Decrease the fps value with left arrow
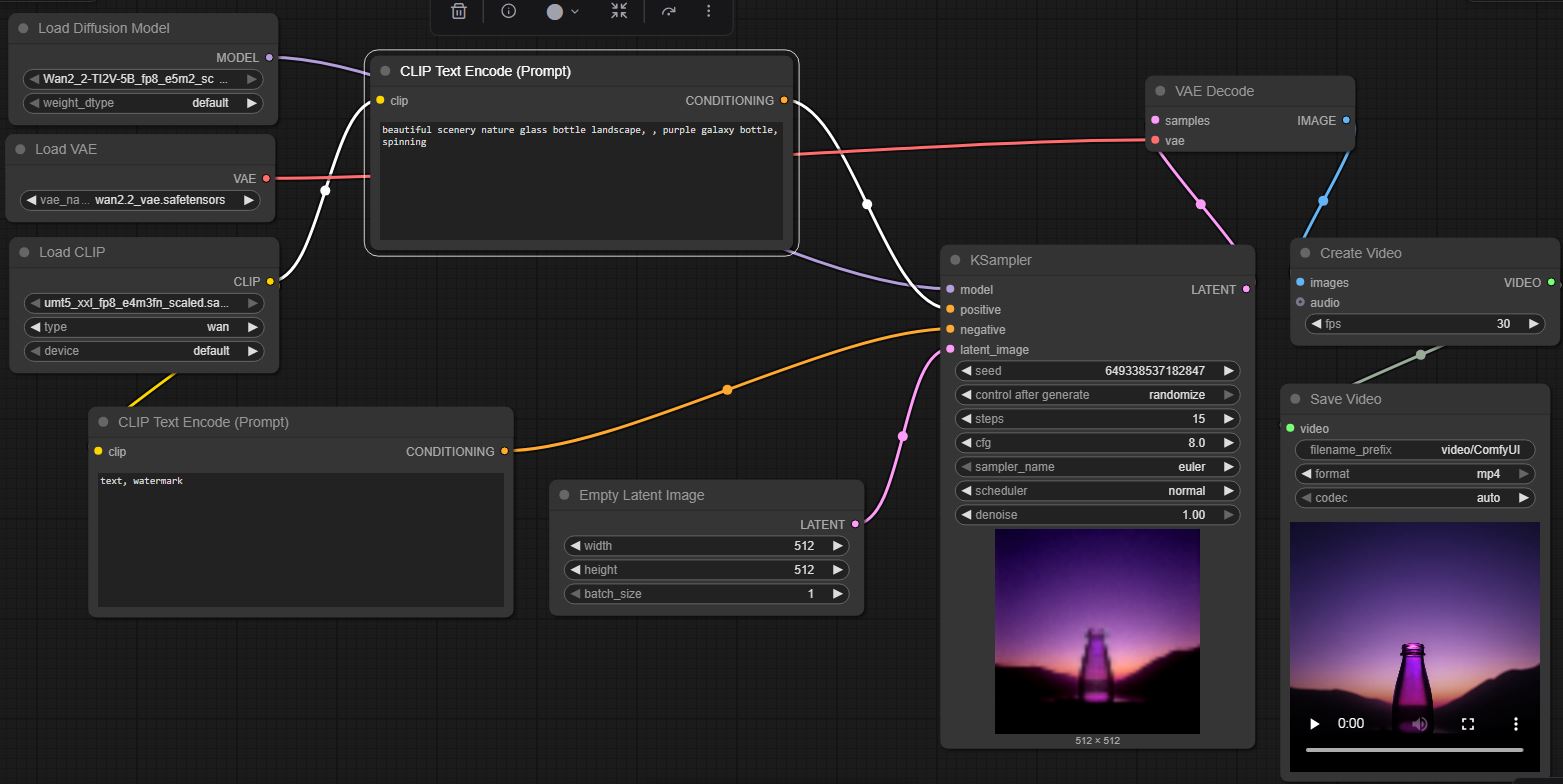 point(1314,324)
